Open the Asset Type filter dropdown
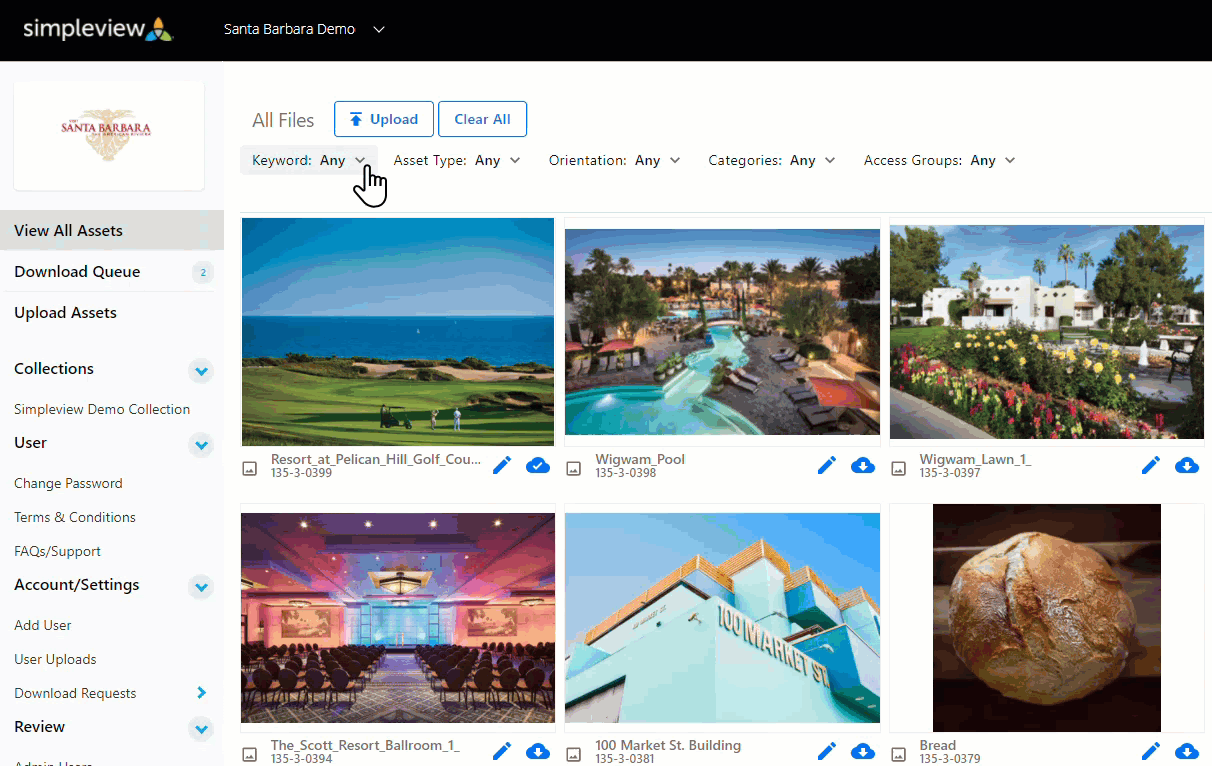 457,160
